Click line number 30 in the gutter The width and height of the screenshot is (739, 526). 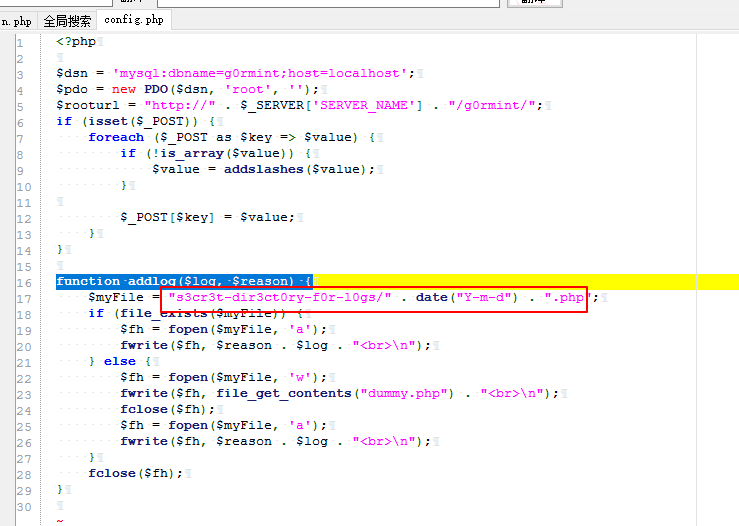[x=24, y=508]
